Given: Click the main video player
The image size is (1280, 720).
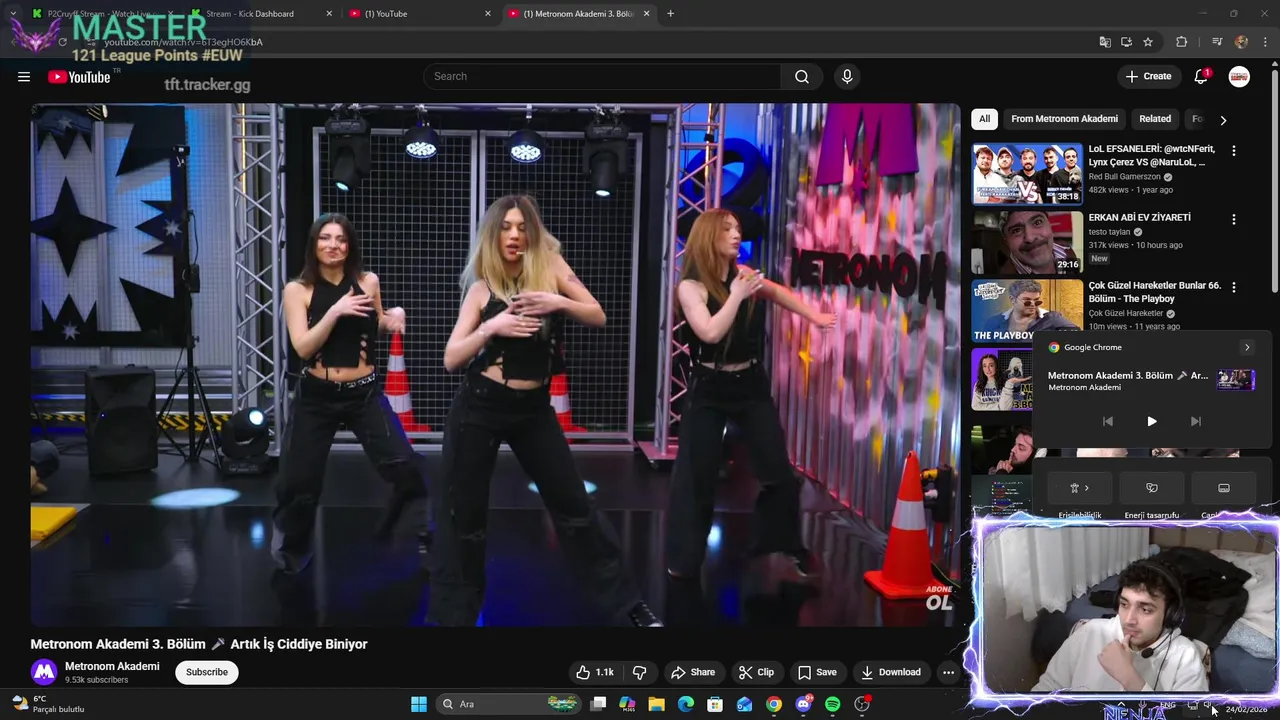Looking at the screenshot, I should click(x=495, y=365).
